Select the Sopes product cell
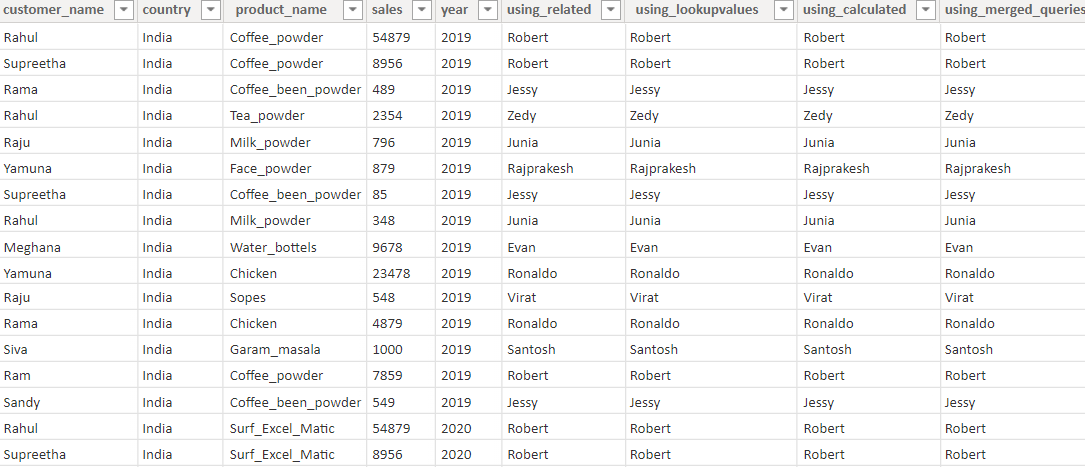Image resolution: width=1085 pixels, height=467 pixels. click(x=249, y=298)
